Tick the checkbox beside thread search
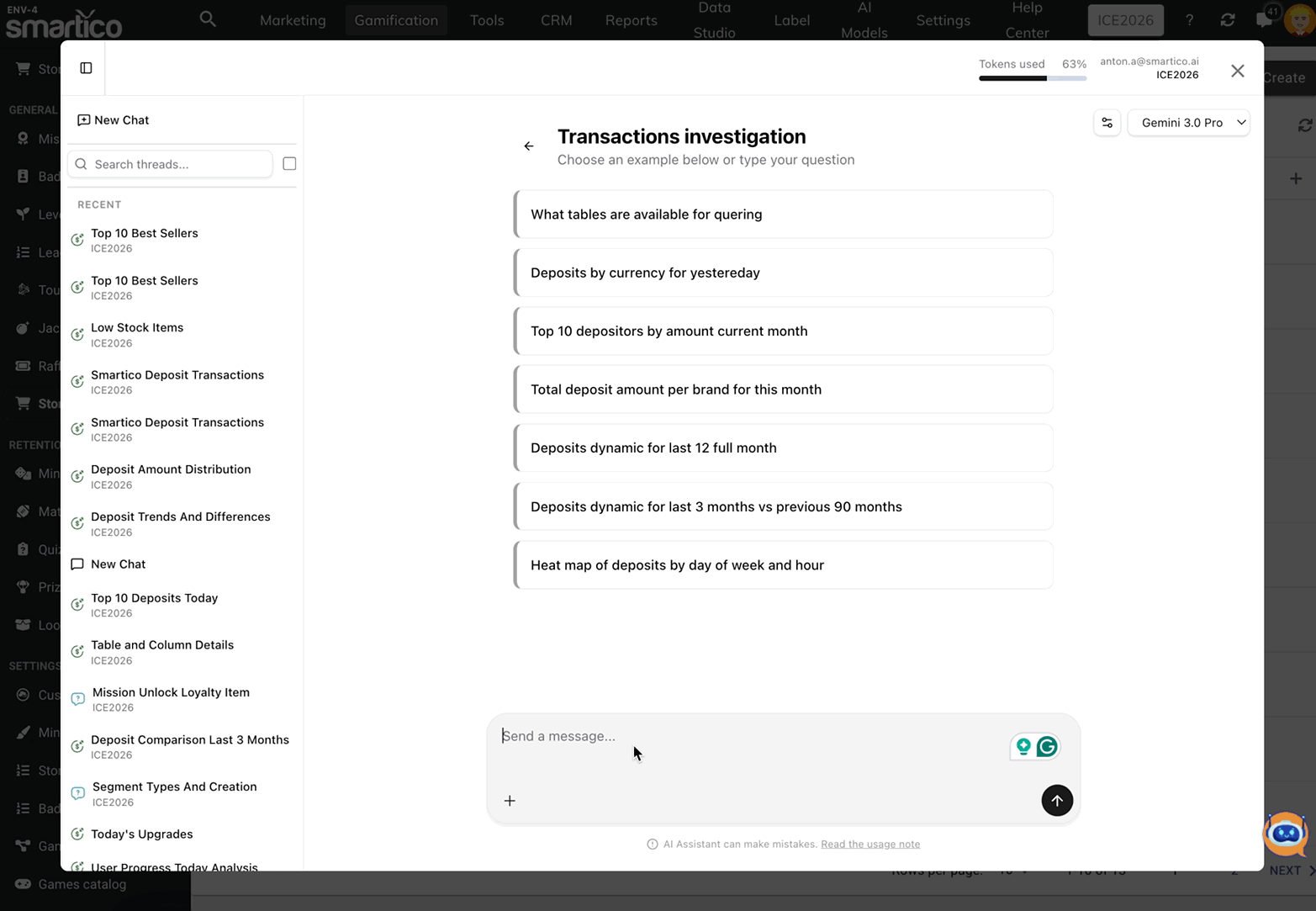Image resolution: width=1316 pixels, height=911 pixels. [x=289, y=164]
